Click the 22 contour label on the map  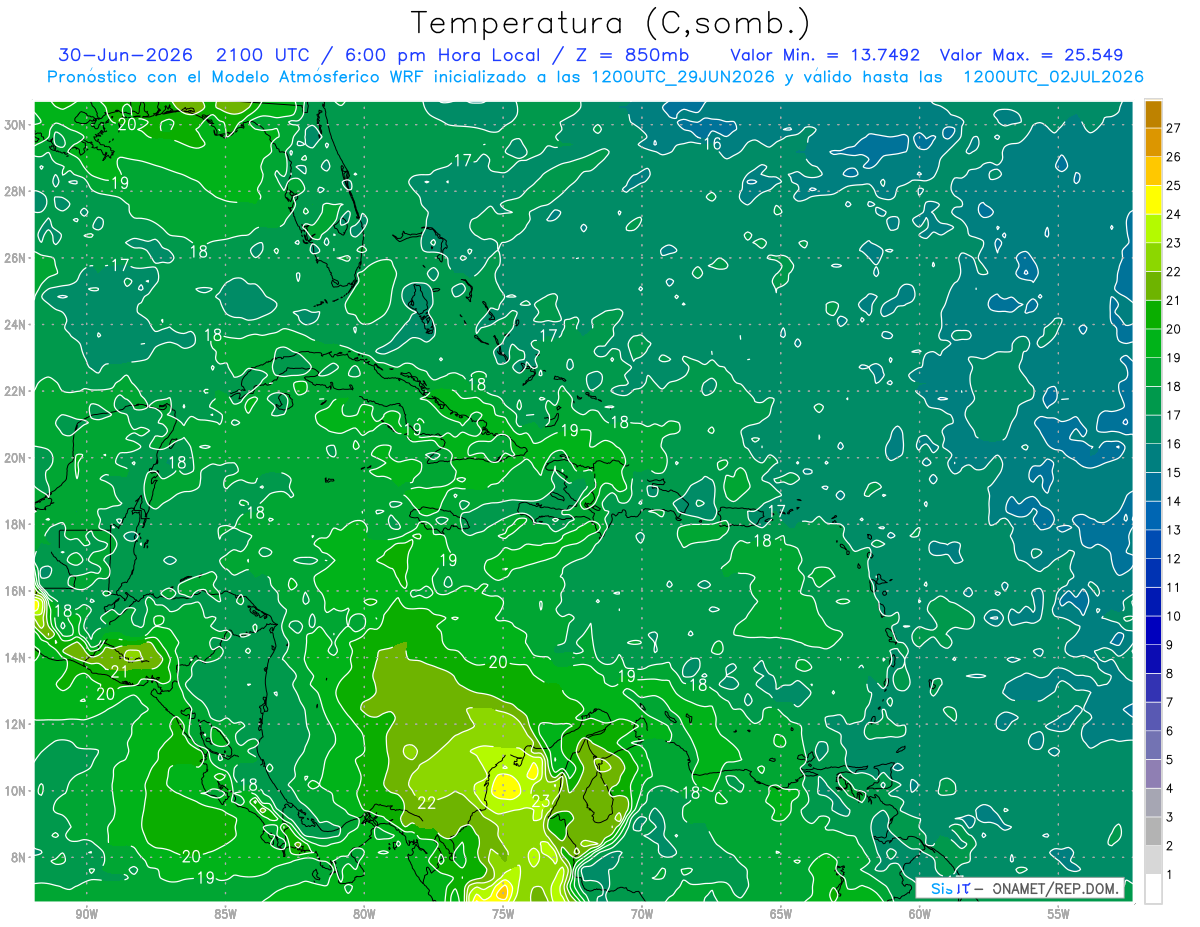coord(427,803)
